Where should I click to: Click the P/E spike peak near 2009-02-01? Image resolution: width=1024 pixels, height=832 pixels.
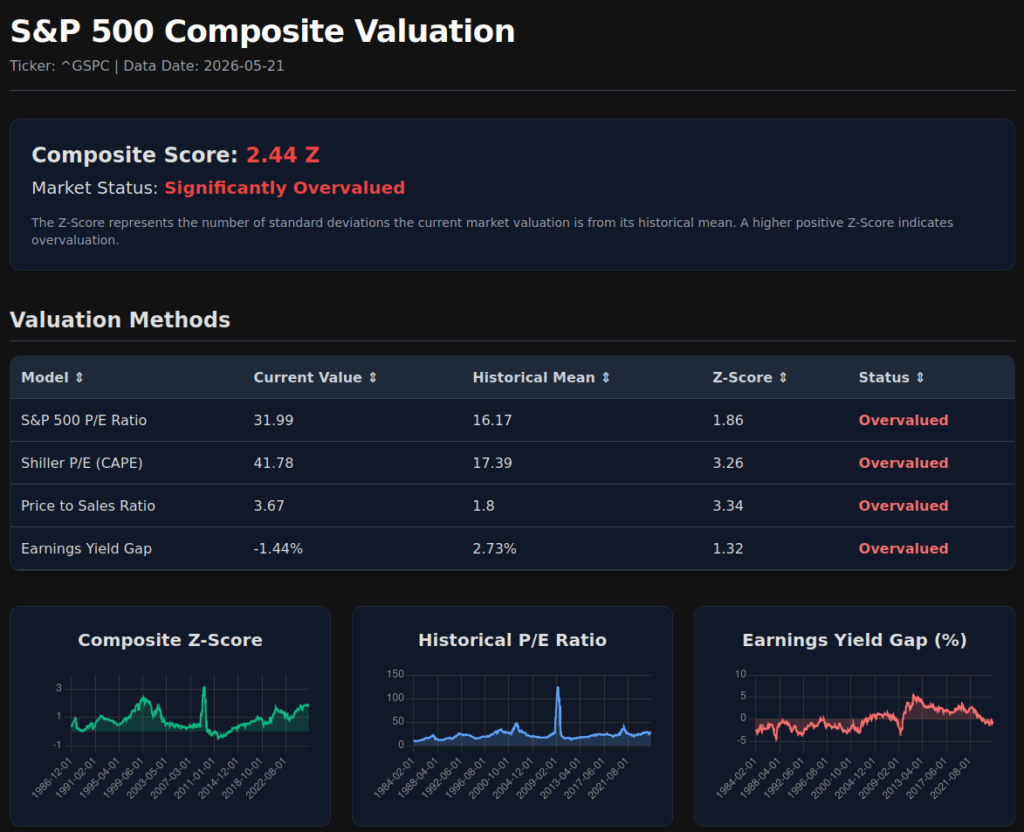coord(558,688)
